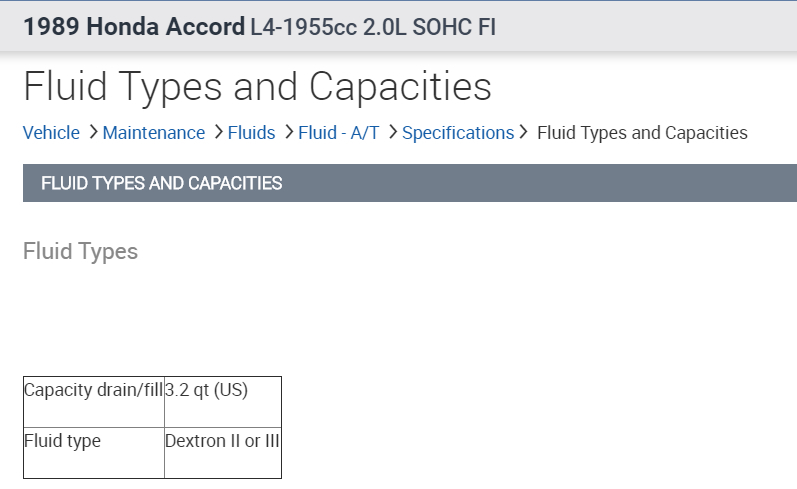Select the Specifications breadcrumb link

pyautogui.click(x=457, y=133)
